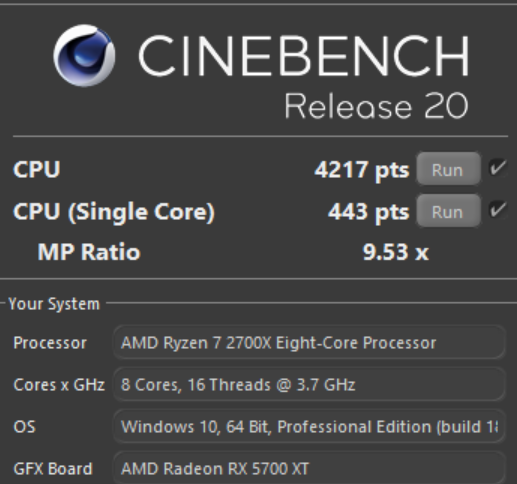Click the Processor label
Screen dimensions: 517x484
coord(50,343)
